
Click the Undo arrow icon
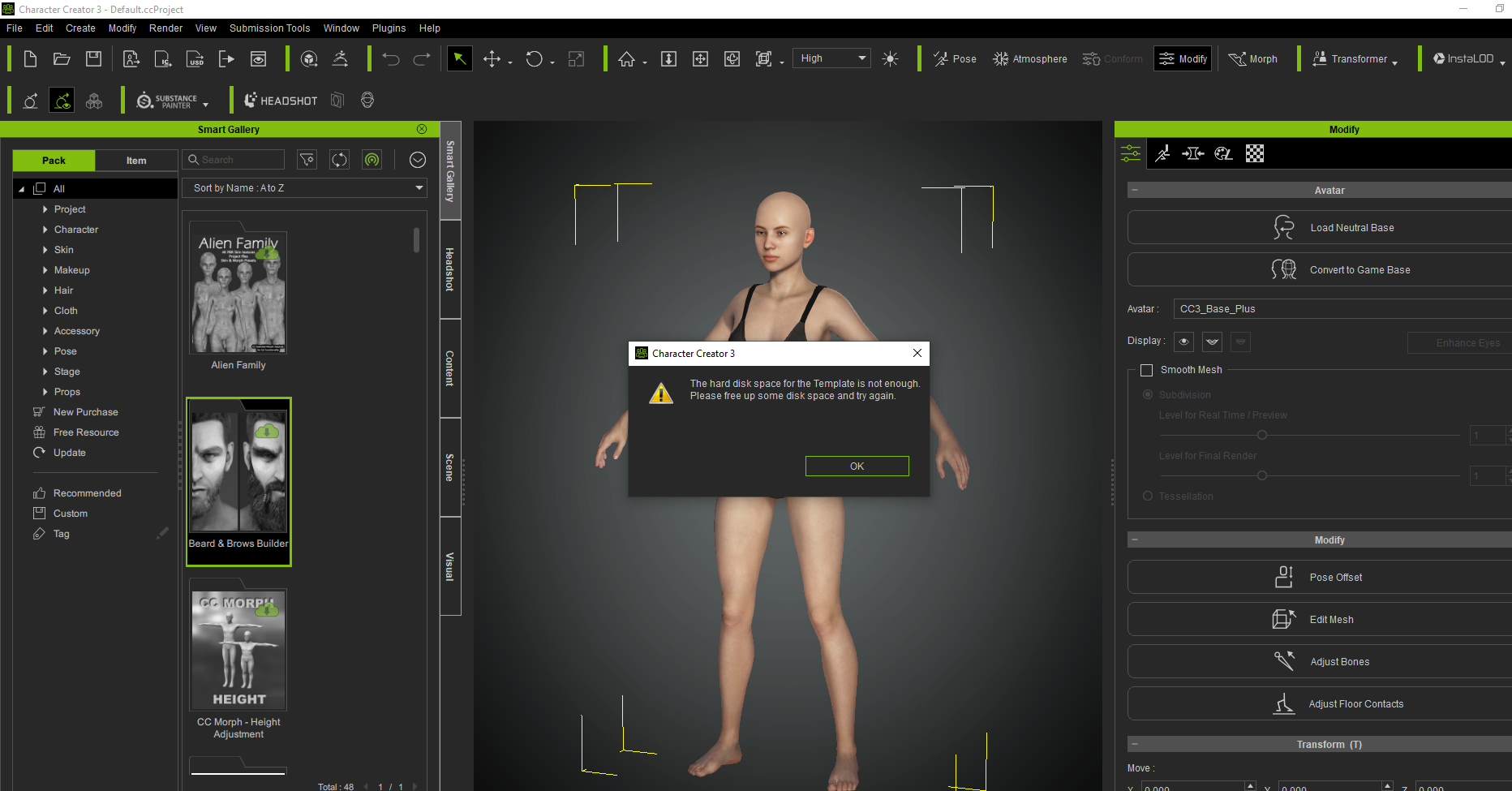click(x=391, y=58)
